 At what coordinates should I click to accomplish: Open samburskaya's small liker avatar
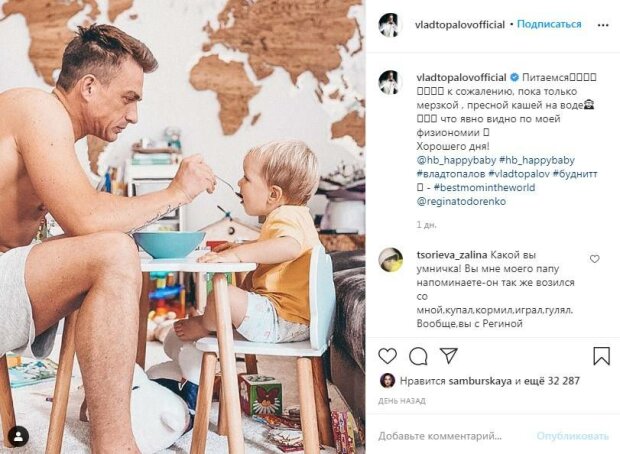[387, 381]
